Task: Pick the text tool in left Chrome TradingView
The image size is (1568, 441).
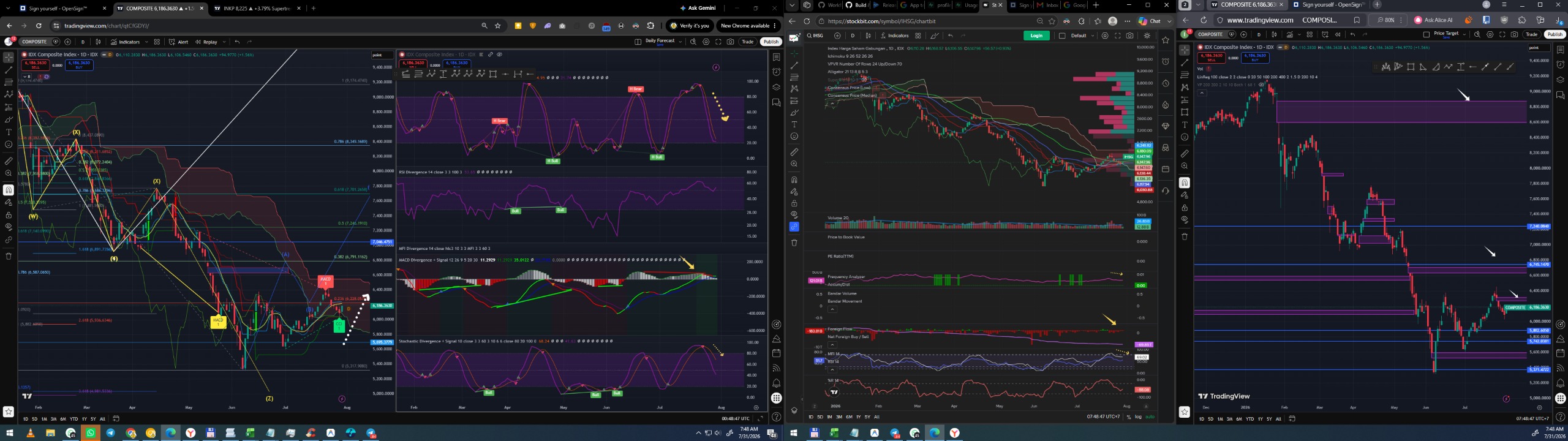Action: coord(9,132)
